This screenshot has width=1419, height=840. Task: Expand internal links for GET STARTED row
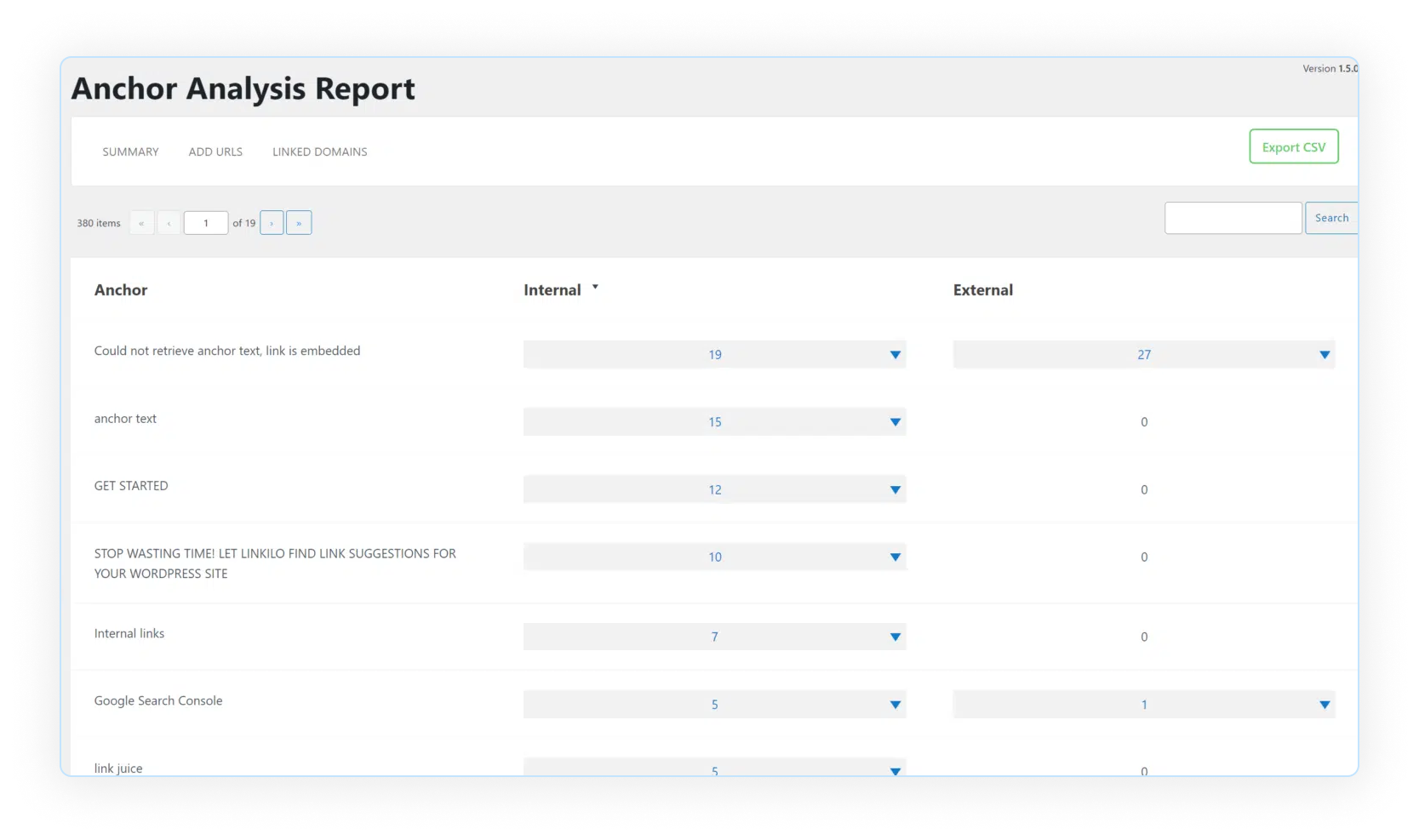coord(895,490)
